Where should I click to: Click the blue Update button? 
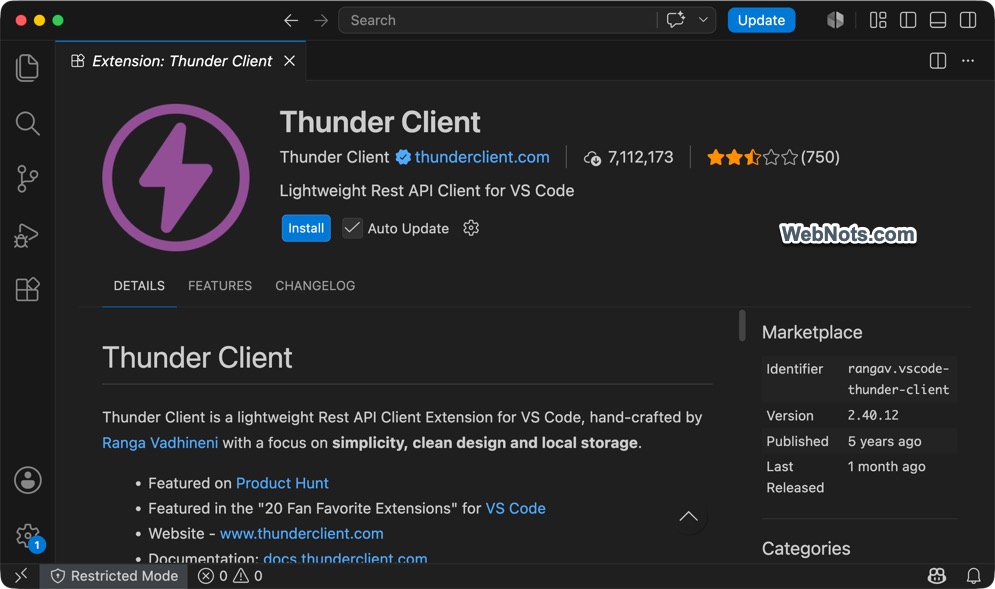pyautogui.click(x=761, y=20)
